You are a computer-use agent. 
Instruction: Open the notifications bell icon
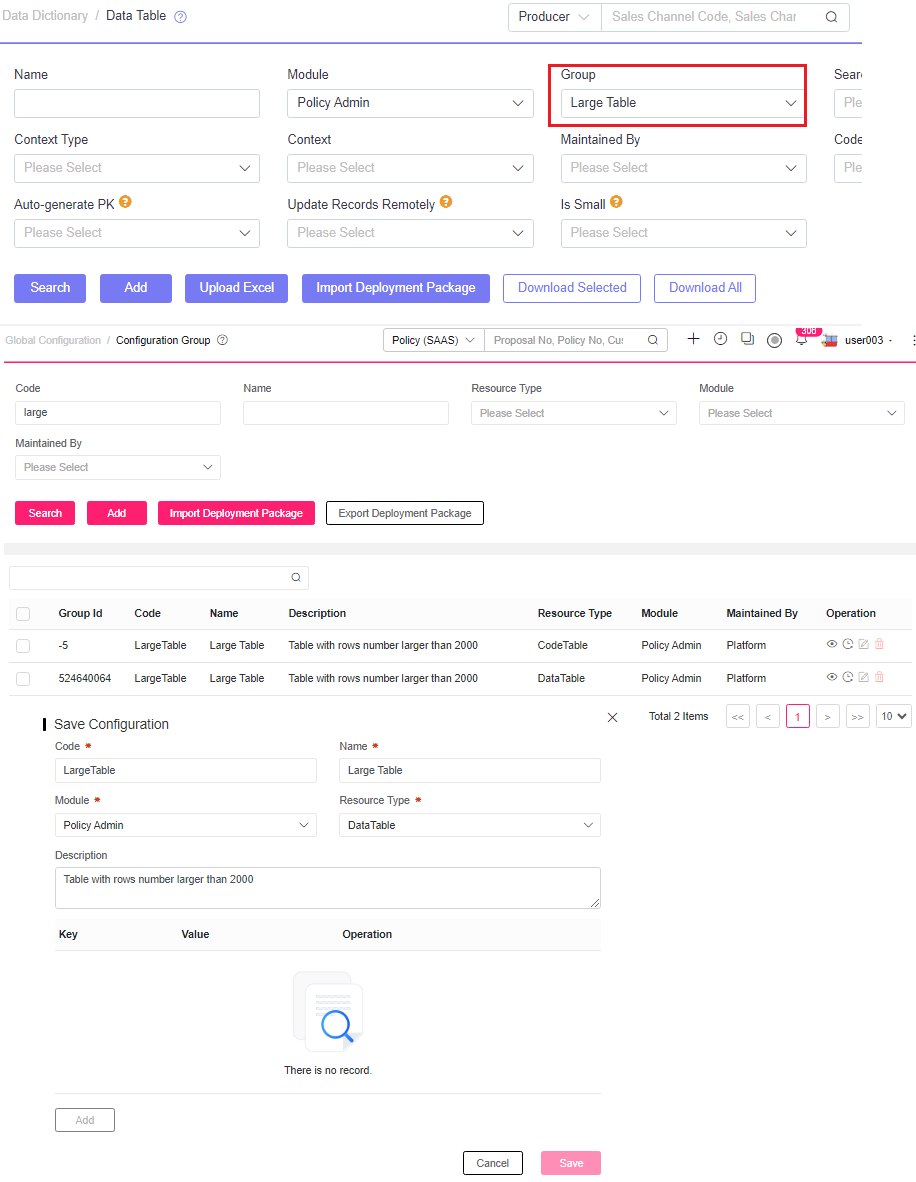801,340
